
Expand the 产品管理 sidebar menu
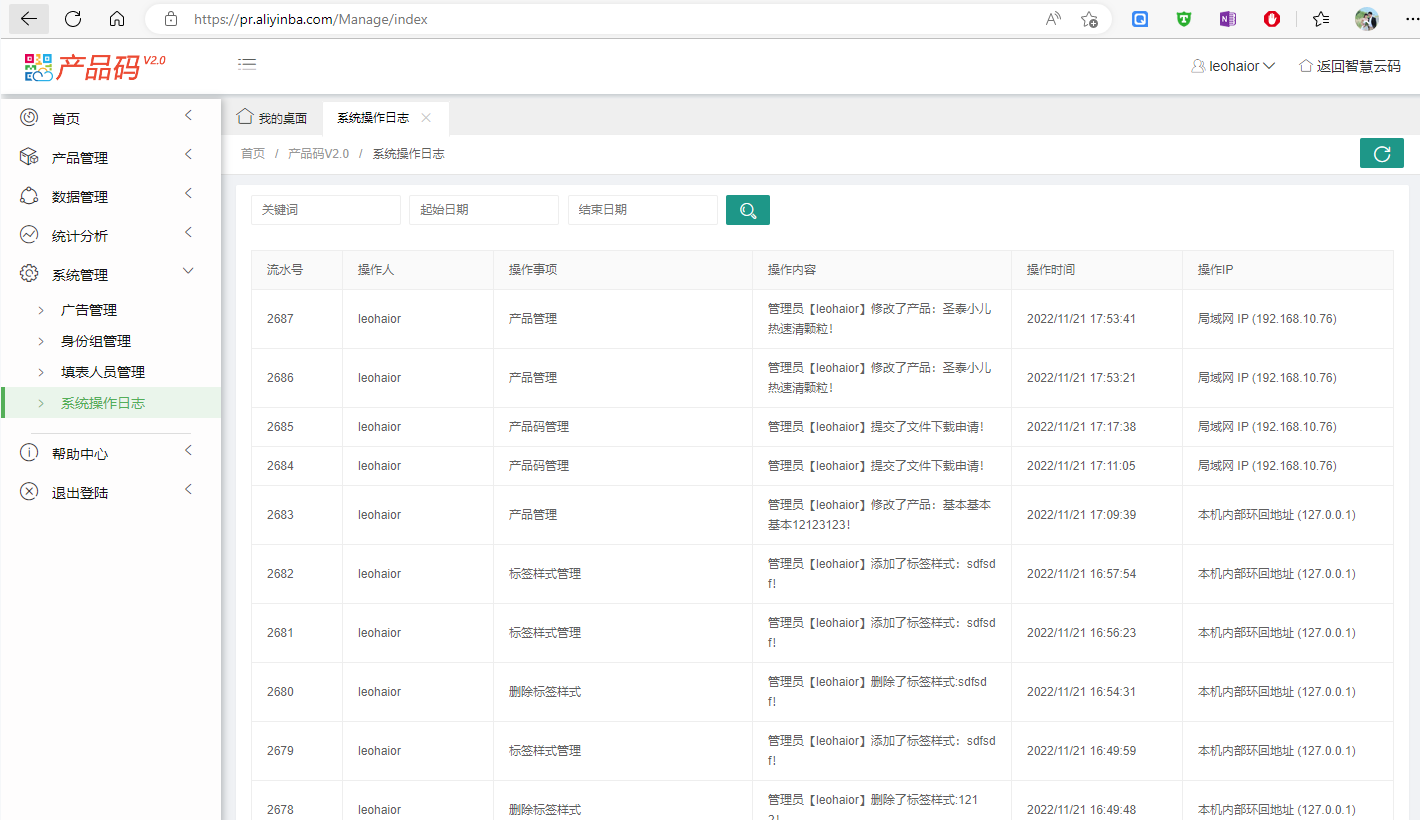pos(80,158)
